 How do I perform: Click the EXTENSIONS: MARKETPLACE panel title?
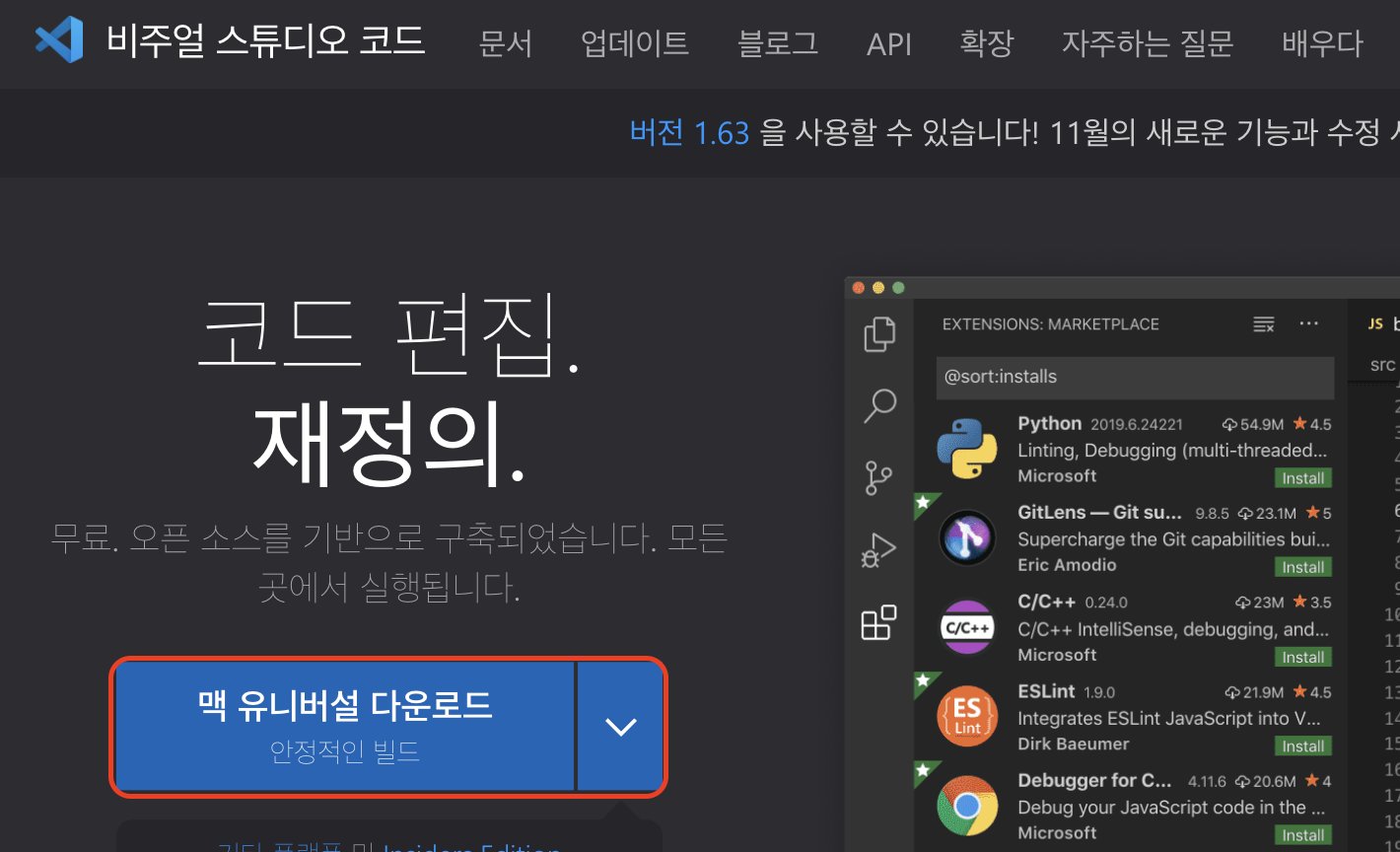click(x=1051, y=324)
